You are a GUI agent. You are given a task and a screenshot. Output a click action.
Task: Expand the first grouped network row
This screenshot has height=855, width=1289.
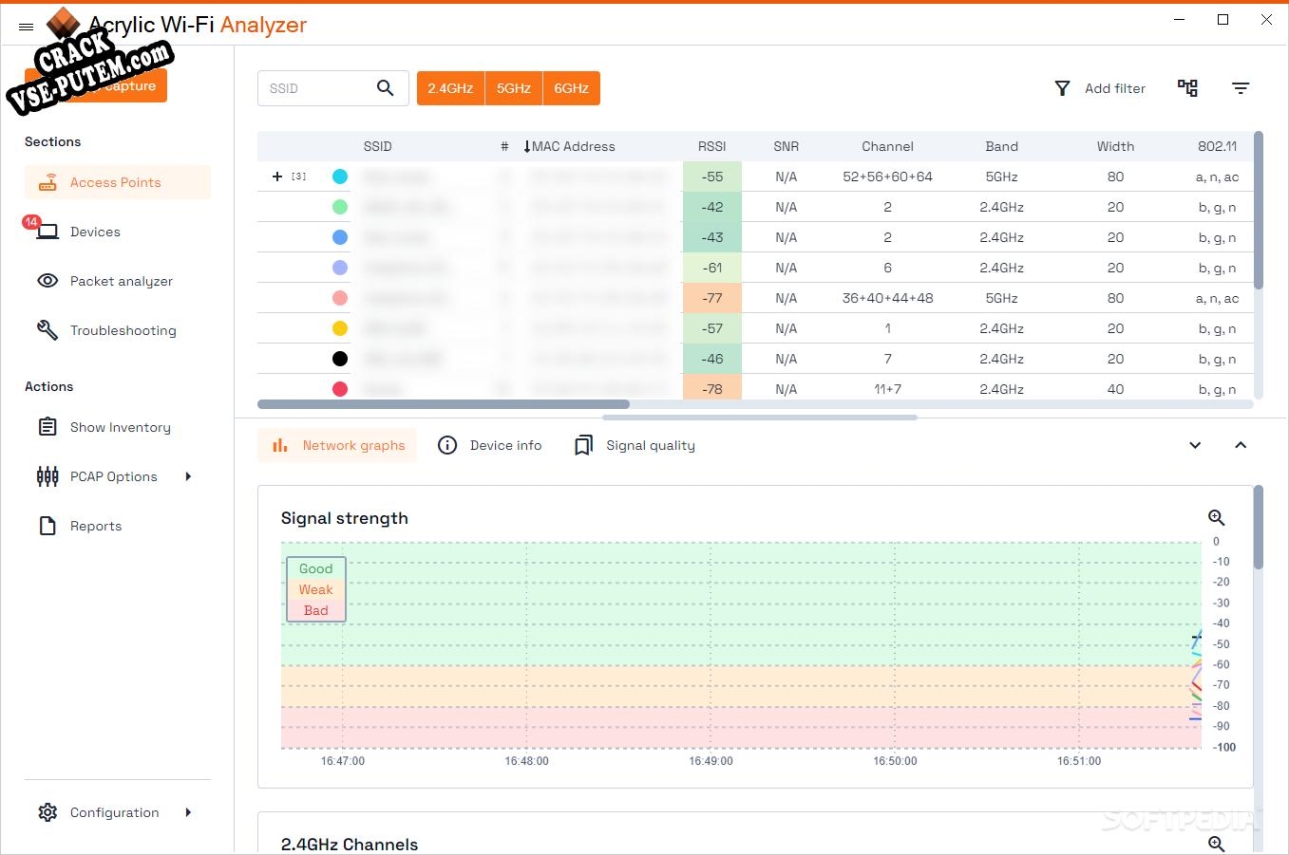coord(277,176)
